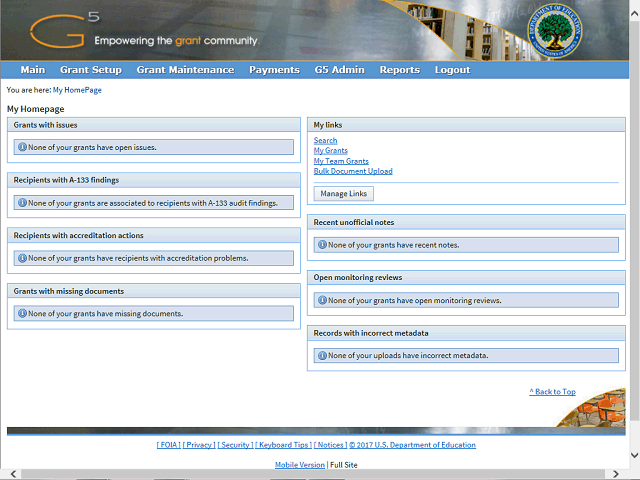Click info icon in accreditation actions panel
The image size is (640, 480).
pos(22,258)
